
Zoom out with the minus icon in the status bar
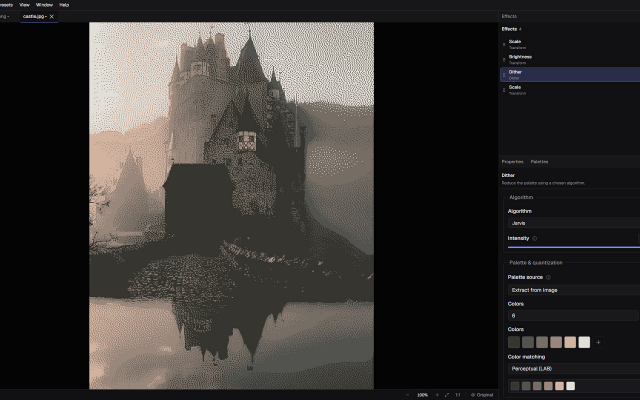pyautogui.click(x=407, y=395)
